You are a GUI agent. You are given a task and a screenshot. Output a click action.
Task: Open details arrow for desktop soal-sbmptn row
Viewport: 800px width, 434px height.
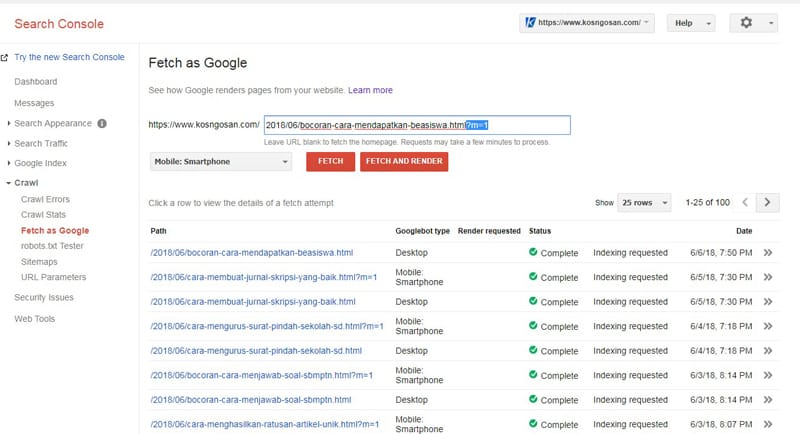768,399
